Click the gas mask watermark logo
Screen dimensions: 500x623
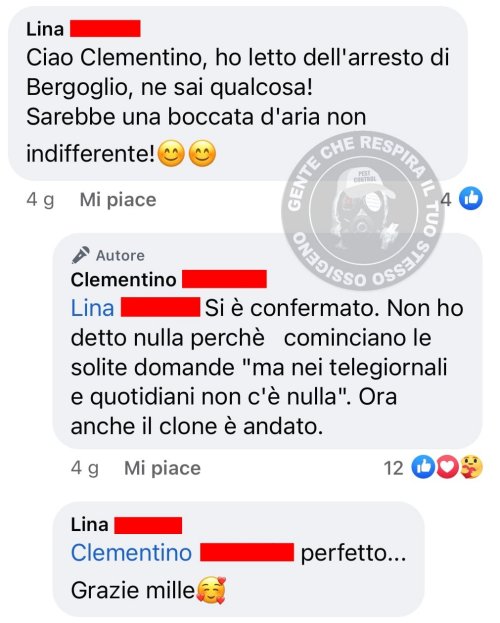pyautogui.click(x=362, y=209)
